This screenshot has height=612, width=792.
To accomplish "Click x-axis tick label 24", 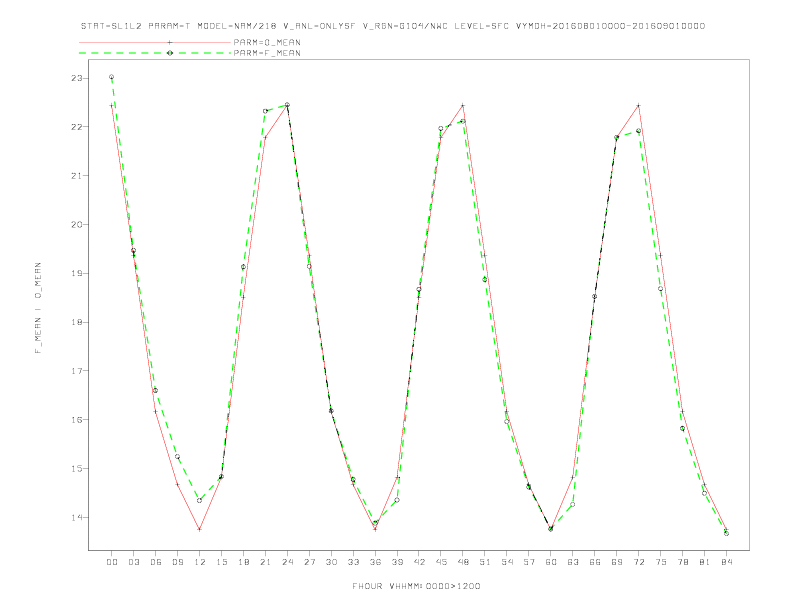I will click(x=287, y=562).
